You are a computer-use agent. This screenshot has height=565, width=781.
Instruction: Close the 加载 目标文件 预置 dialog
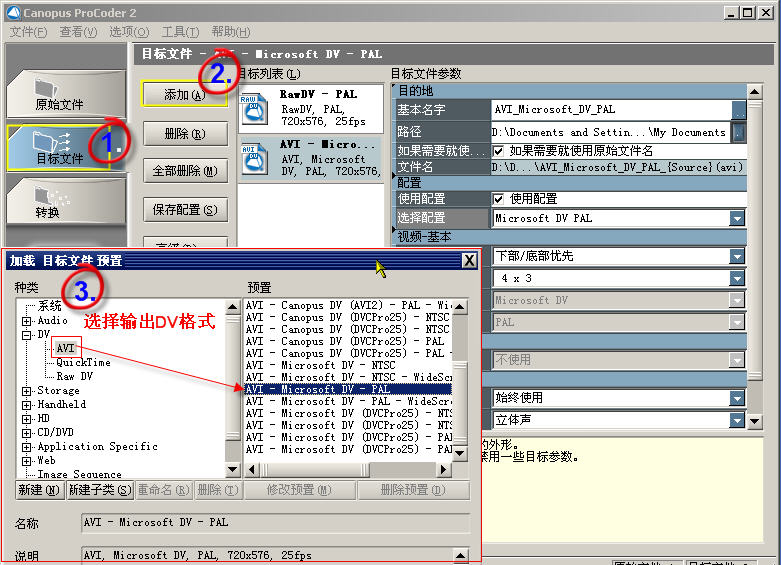click(x=469, y=261)
